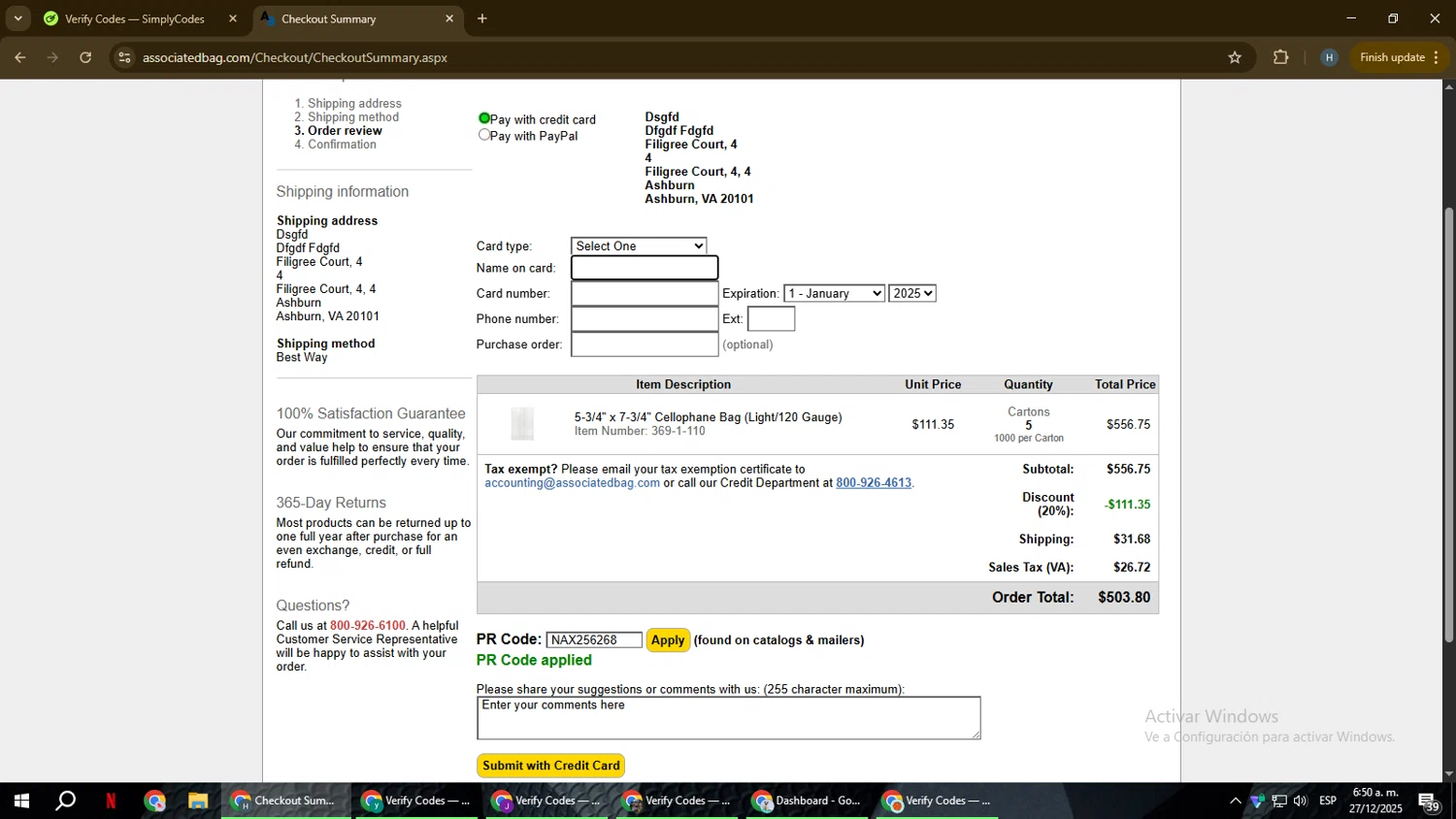1456x819 pixels.
Task: Bookmark this page with the star icon
Action: tap(1235, 57)
